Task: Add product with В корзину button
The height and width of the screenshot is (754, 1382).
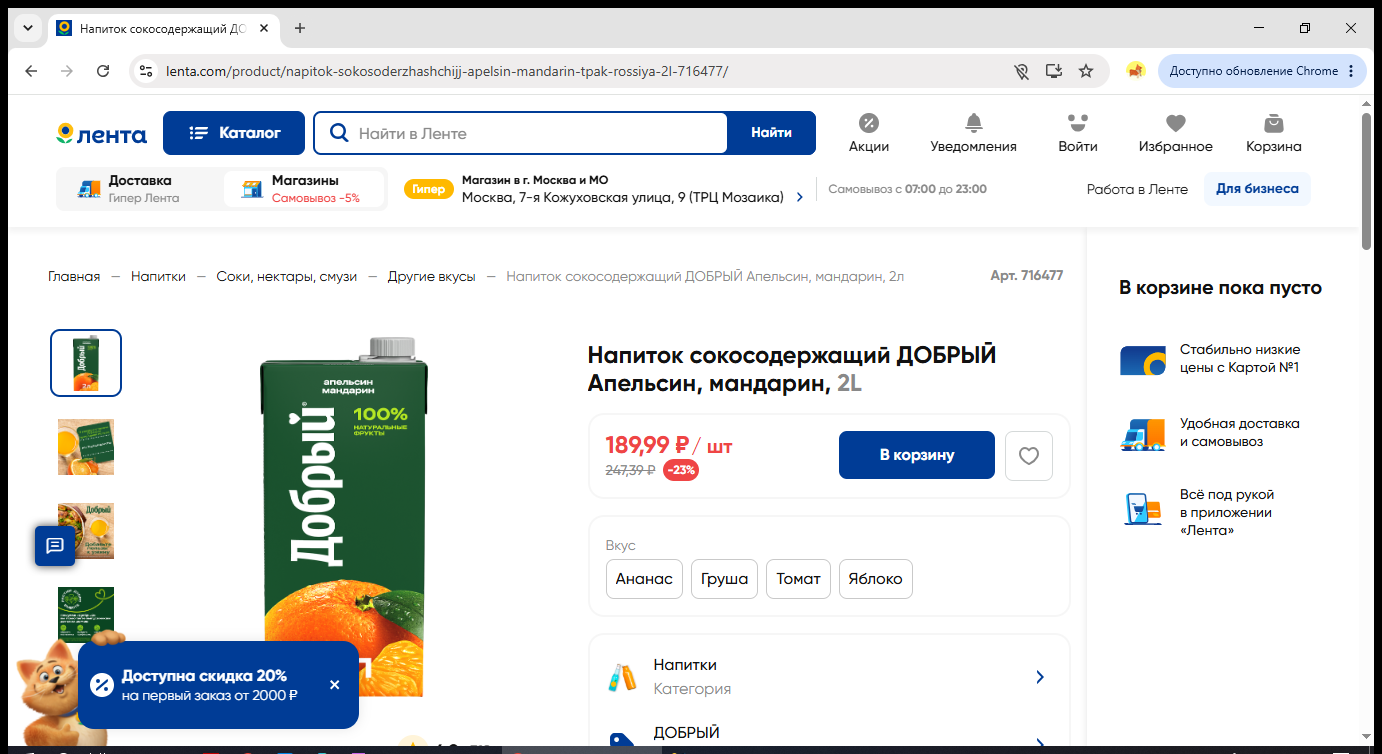Action: (917, 455)
